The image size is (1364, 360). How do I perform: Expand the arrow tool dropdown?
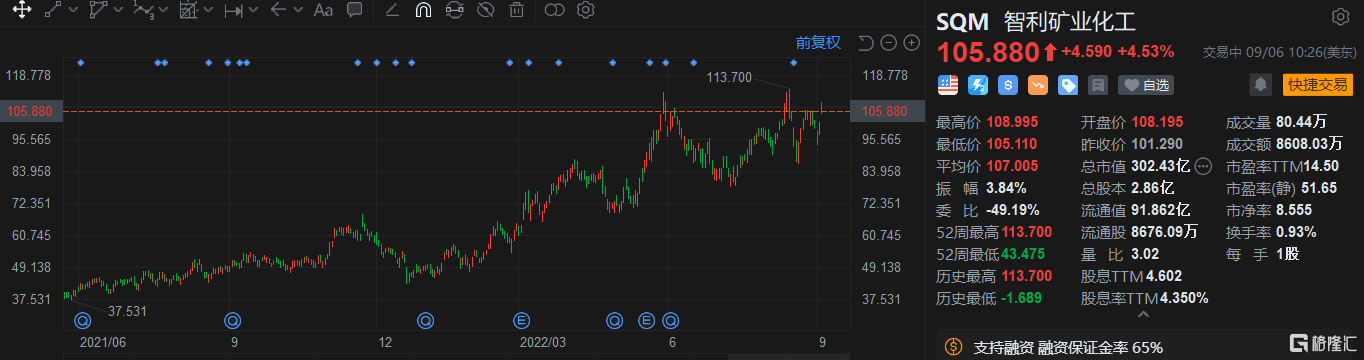299,11
